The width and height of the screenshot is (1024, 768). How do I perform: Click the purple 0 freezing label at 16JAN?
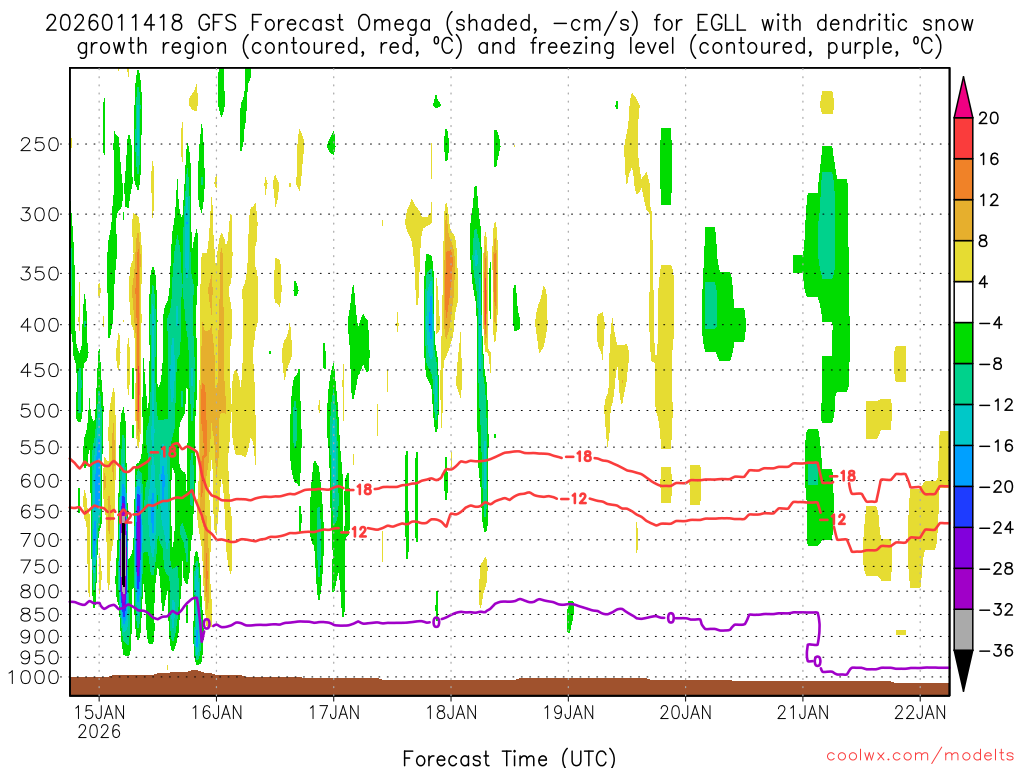pyautogui.click(x=207, y=624)
